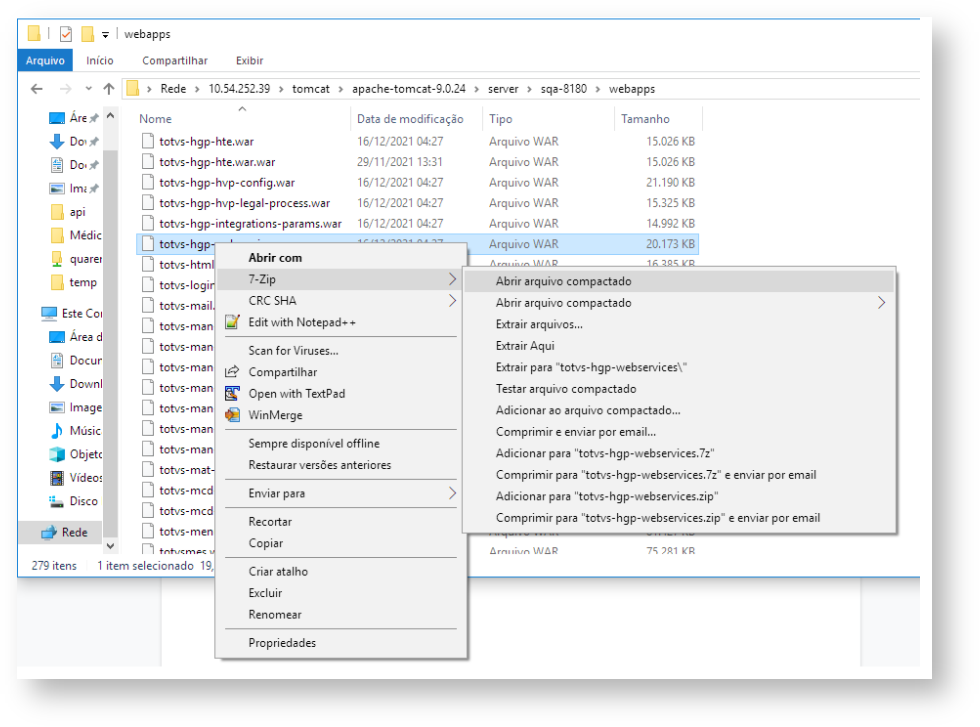The image size is (980, 727).
Task: Expand the CRC SHA submenu
Action: (341, 301)
